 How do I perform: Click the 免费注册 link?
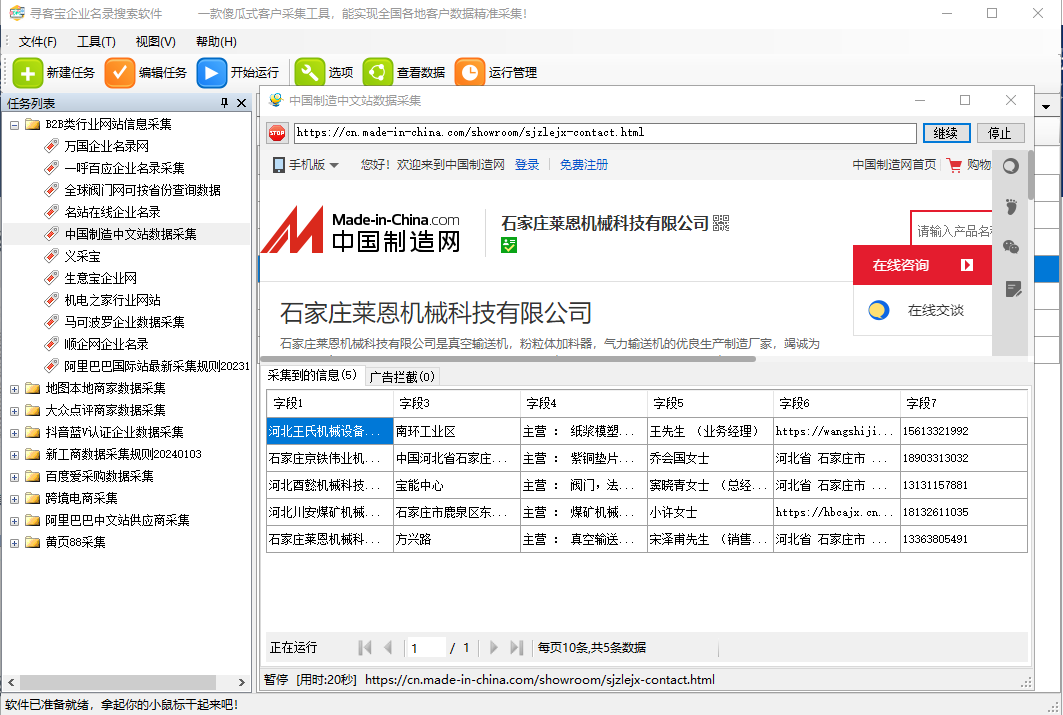tap(584, 165)
